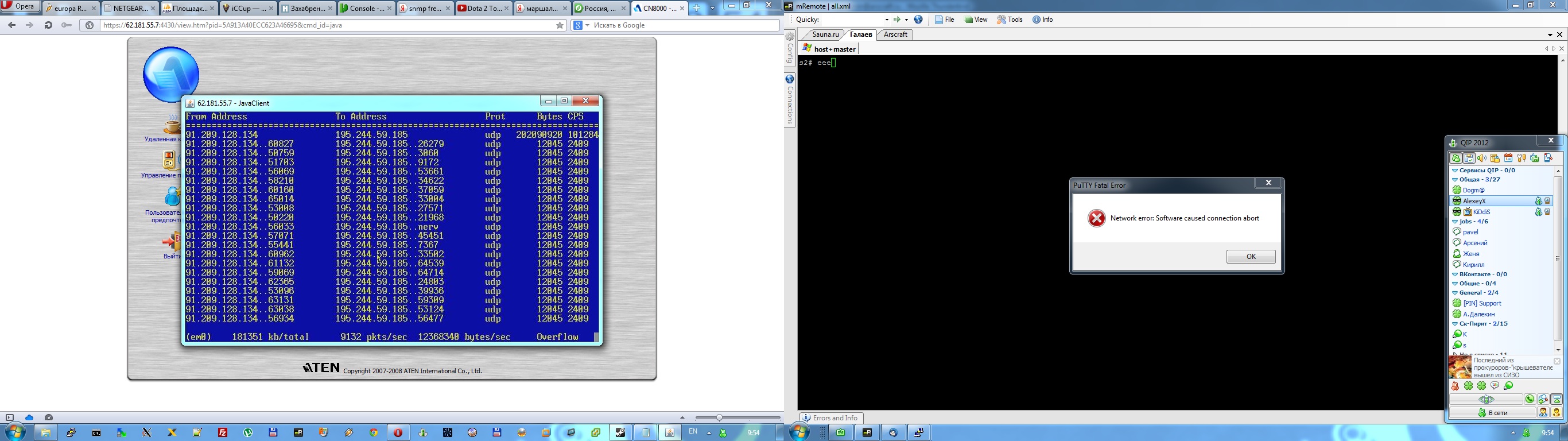Open Windows Start button on left taskbar
Image resolution: width=1568 pixels, height=441 pixels.
click(17, 432)
